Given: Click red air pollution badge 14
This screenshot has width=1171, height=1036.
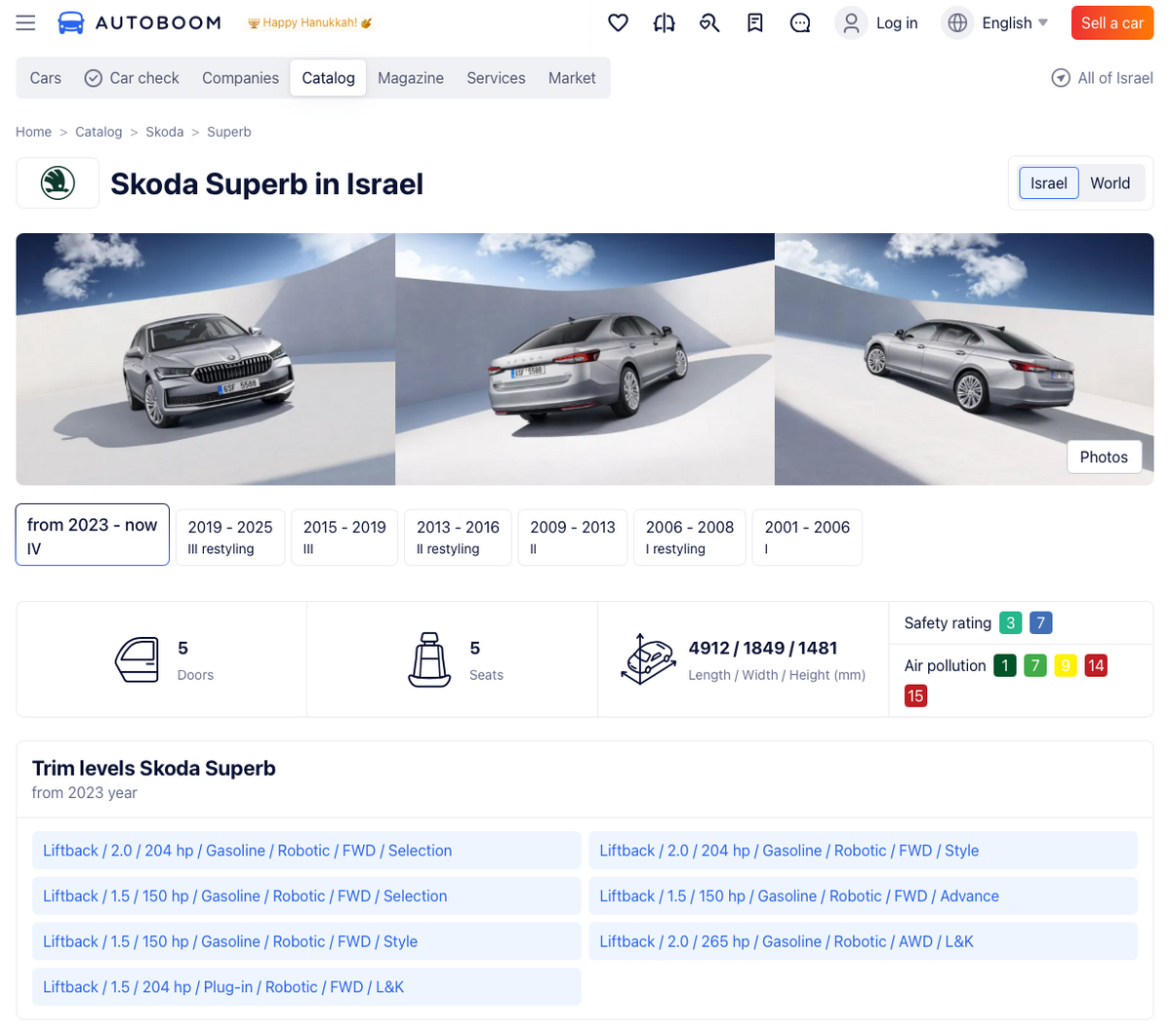Looking at the screenshot, I should (1096, 665).
